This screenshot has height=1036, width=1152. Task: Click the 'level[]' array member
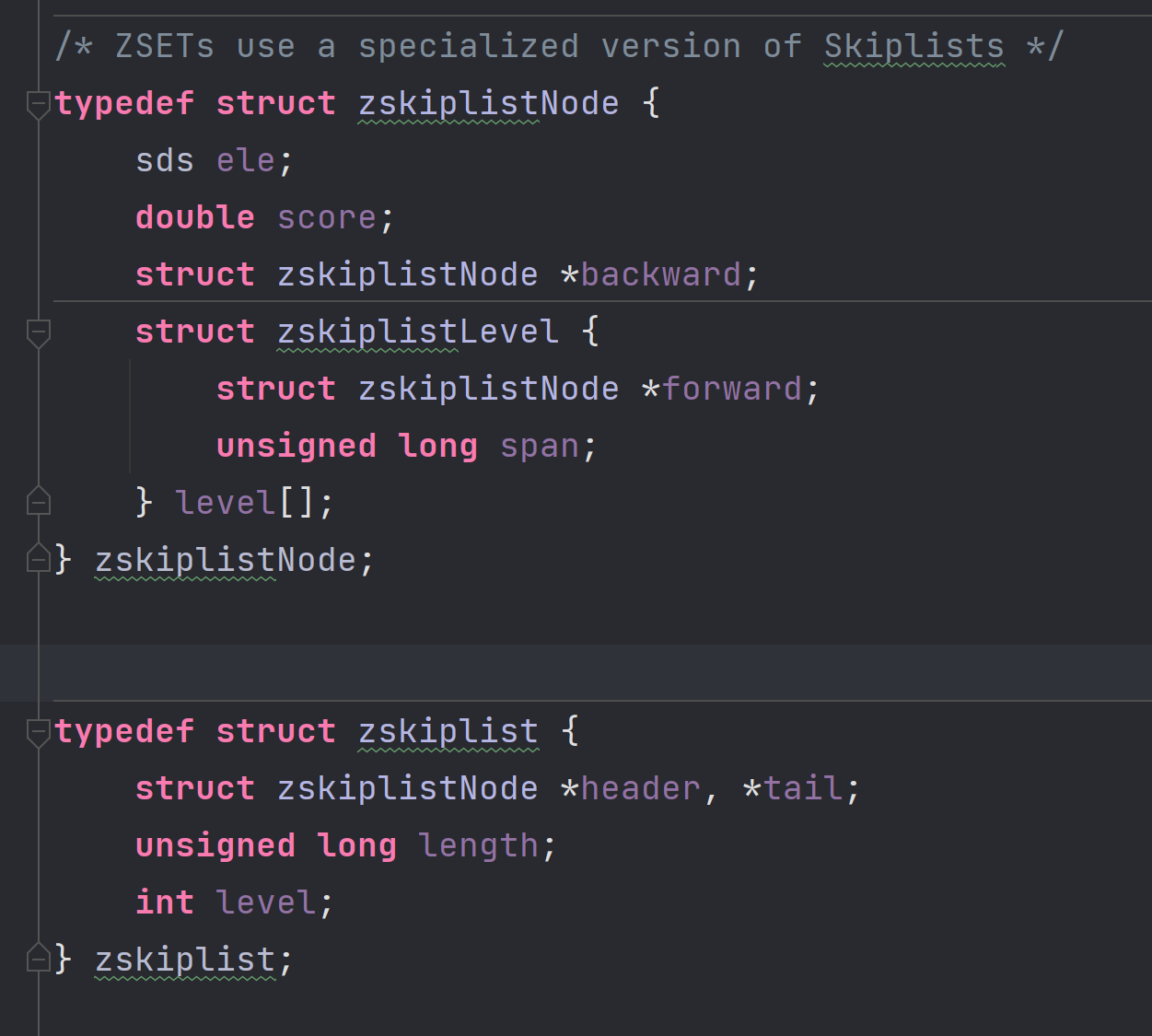[x=246, y=503]
